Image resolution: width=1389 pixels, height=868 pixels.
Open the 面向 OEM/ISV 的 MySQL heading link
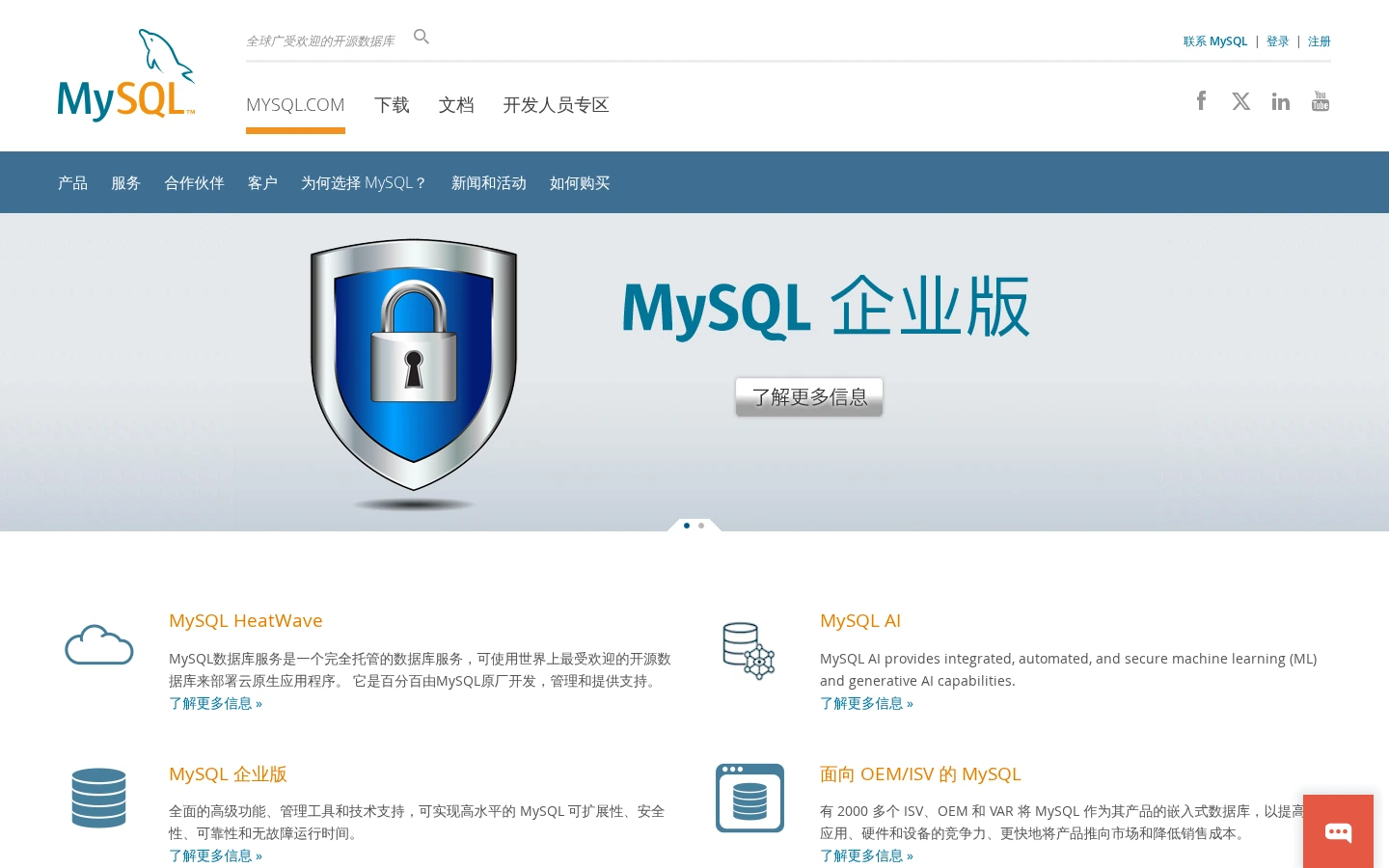tap(920, 773)
